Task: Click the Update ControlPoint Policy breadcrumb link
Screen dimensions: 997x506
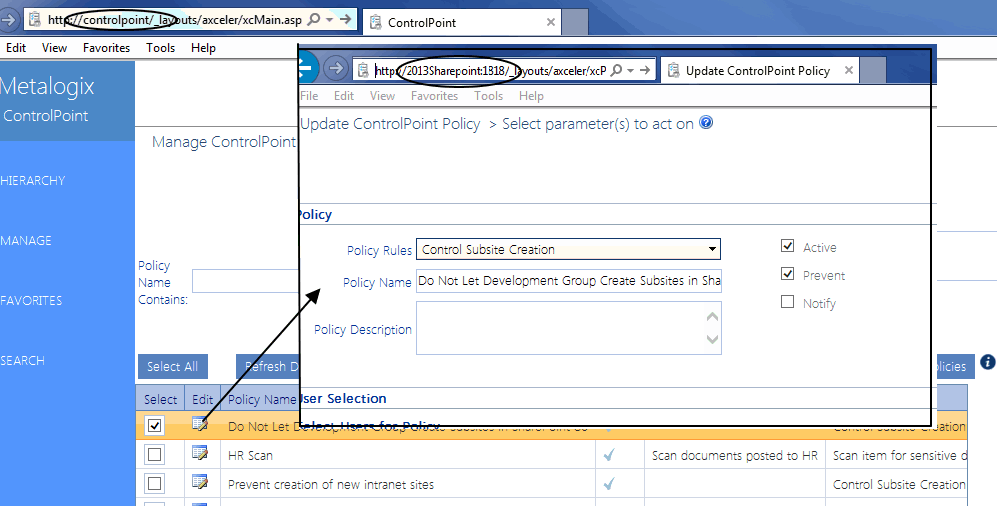Action: click(390, 124)
